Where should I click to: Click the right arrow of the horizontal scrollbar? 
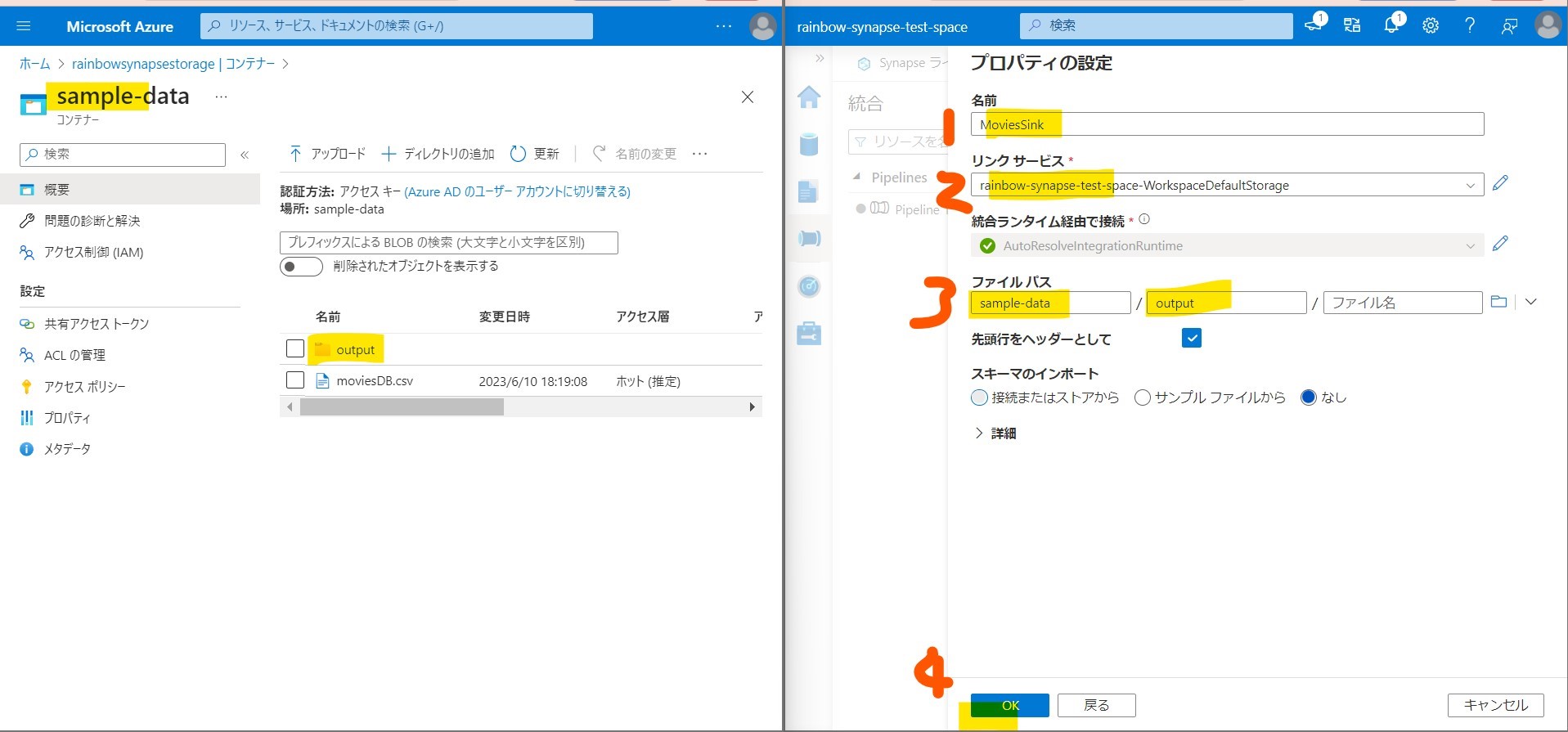pos(753,406)
